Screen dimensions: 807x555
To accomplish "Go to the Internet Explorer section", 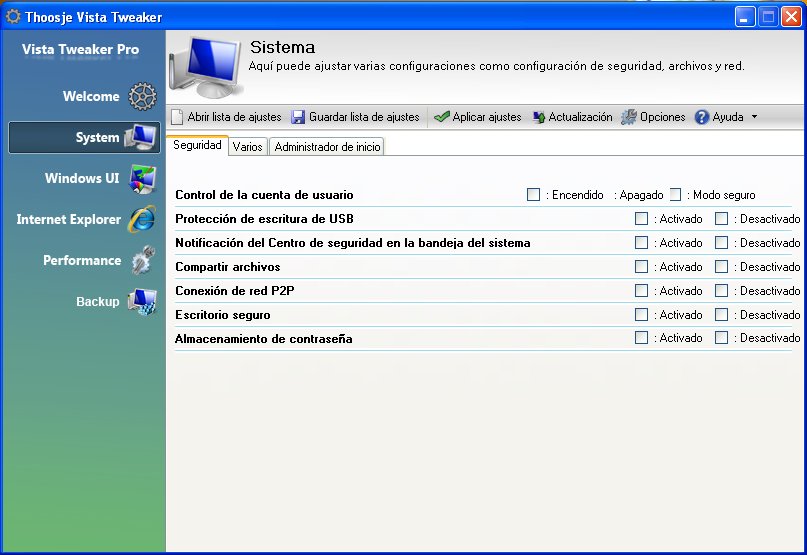I will point(84,219).
